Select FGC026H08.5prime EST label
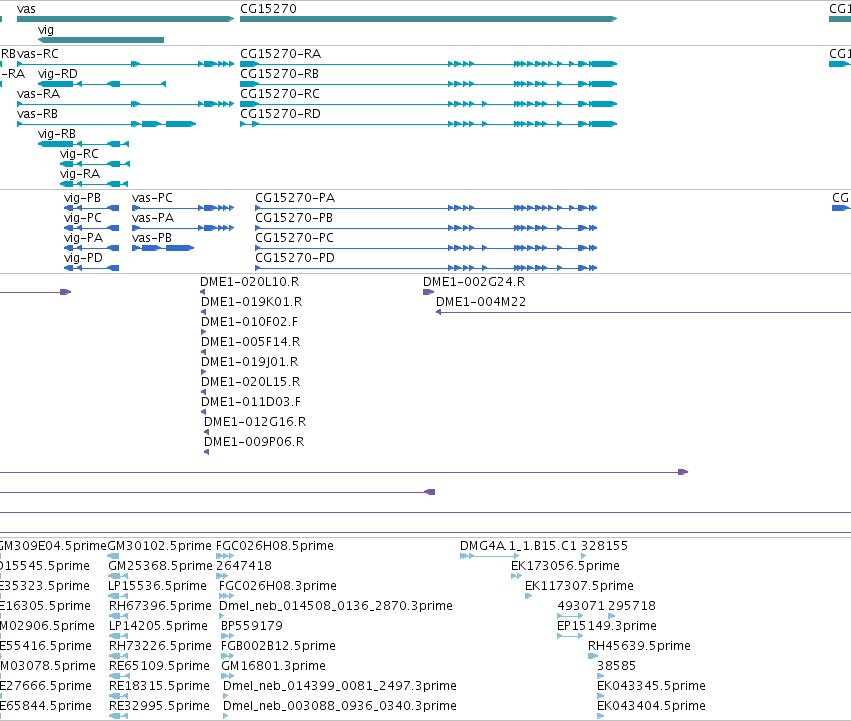The width and height of the screenshot is (851, 721). tap(275, 546)
